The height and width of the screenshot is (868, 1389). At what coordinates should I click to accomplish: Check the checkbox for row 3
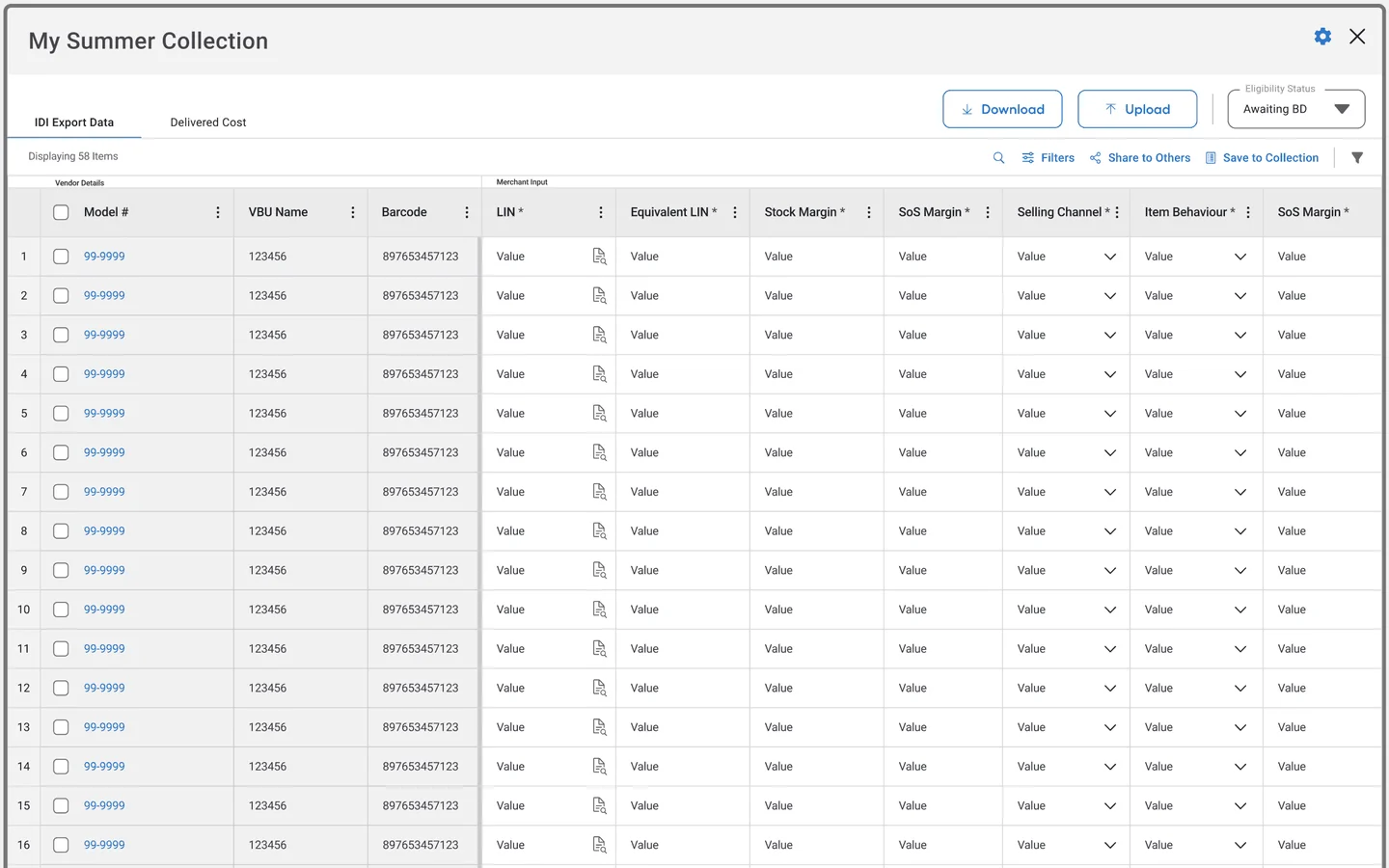(x=61, y=335)
